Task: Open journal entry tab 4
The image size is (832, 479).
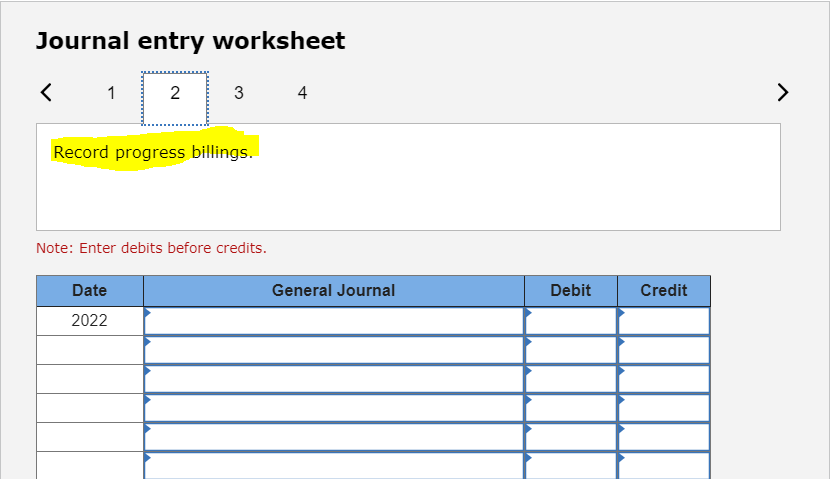Action: [302, 93]
